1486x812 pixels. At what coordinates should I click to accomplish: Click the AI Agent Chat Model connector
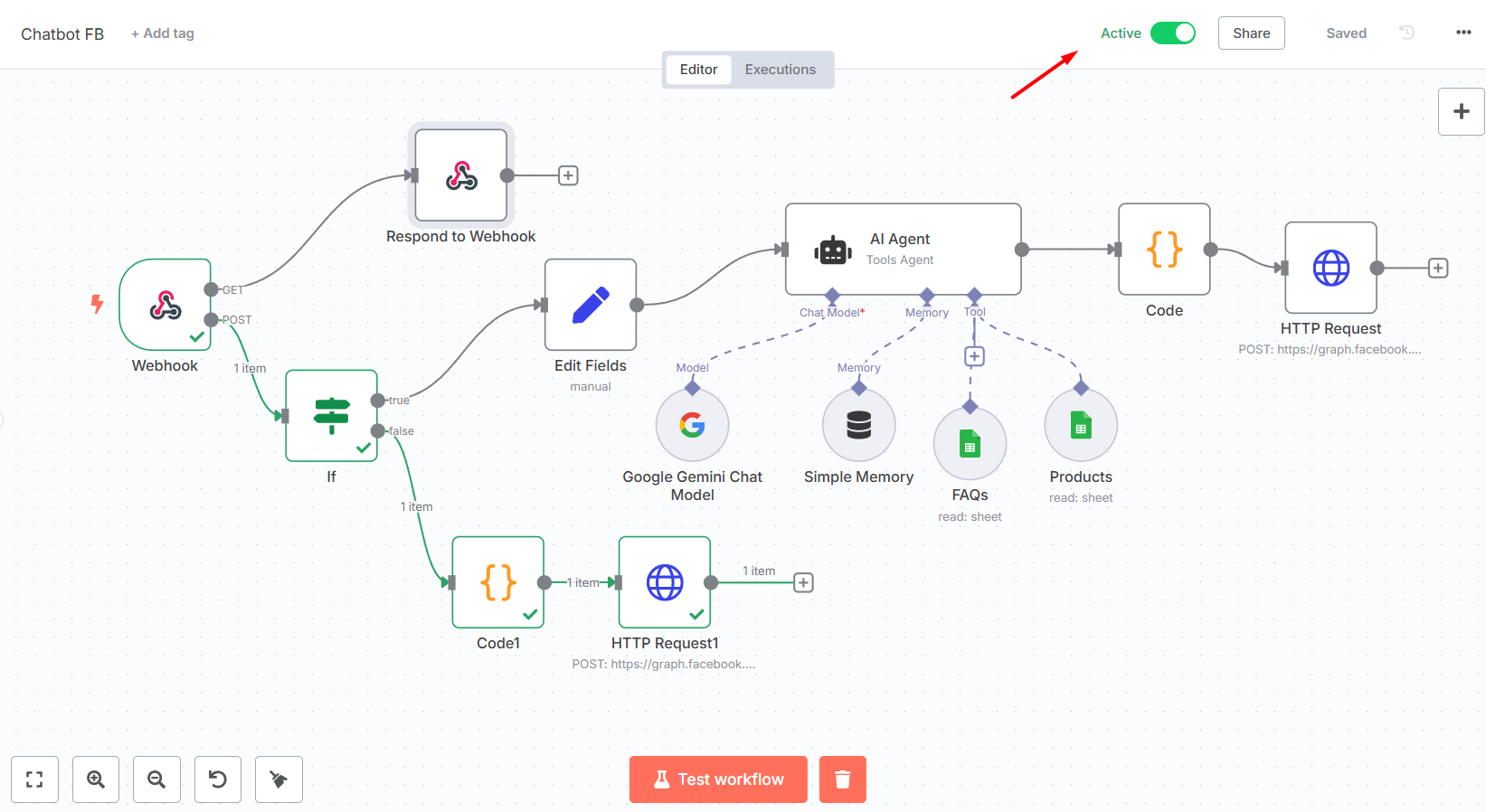(832, 295)
